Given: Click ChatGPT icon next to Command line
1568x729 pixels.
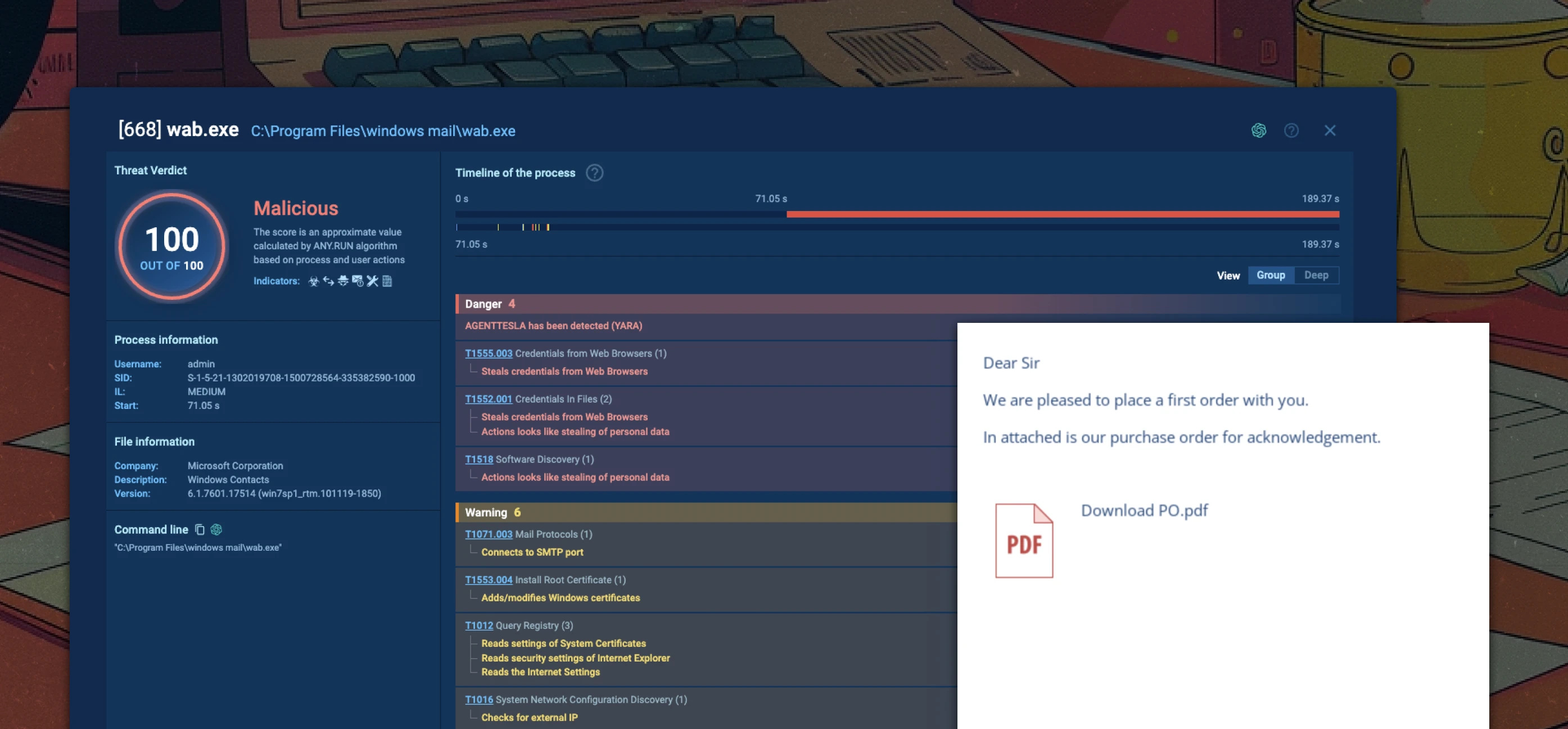Looking at the screenshot, I should 216,530.
